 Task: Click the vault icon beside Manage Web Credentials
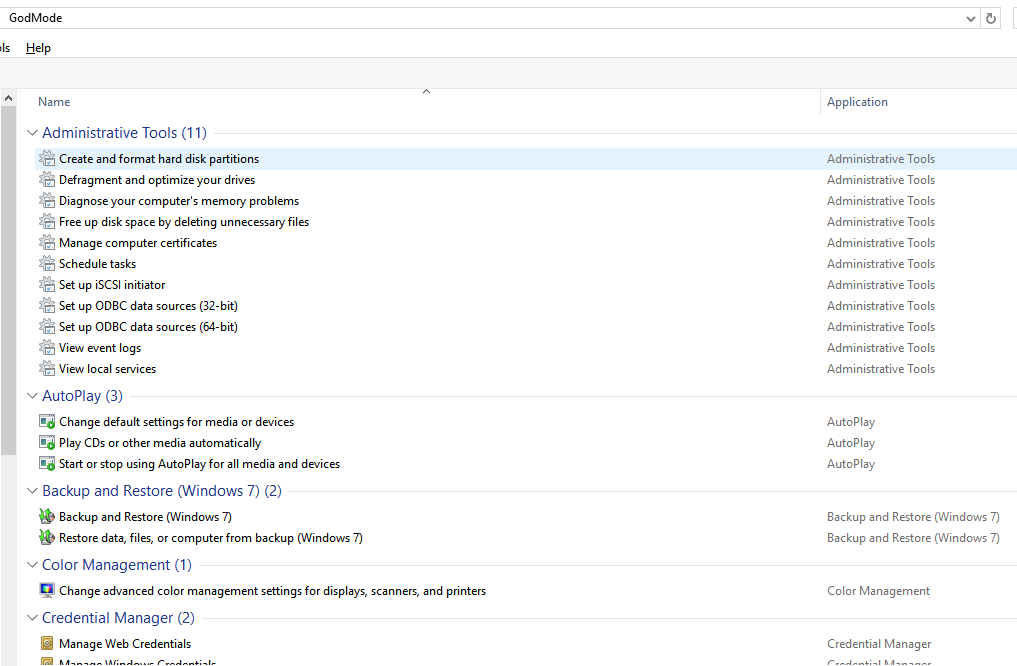(47, 644)
